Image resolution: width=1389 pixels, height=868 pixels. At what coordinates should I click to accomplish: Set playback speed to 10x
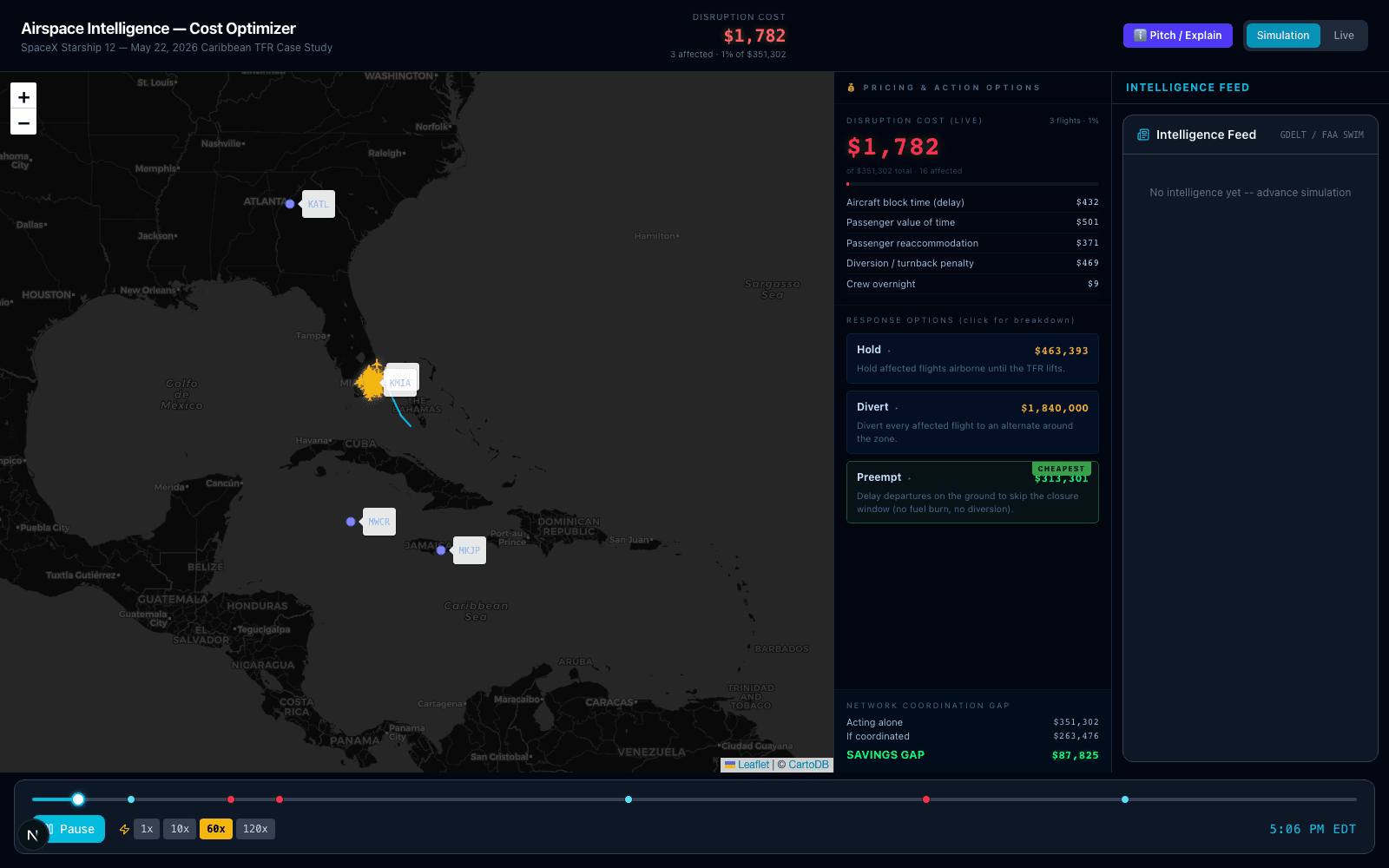[x=180, y=829]
